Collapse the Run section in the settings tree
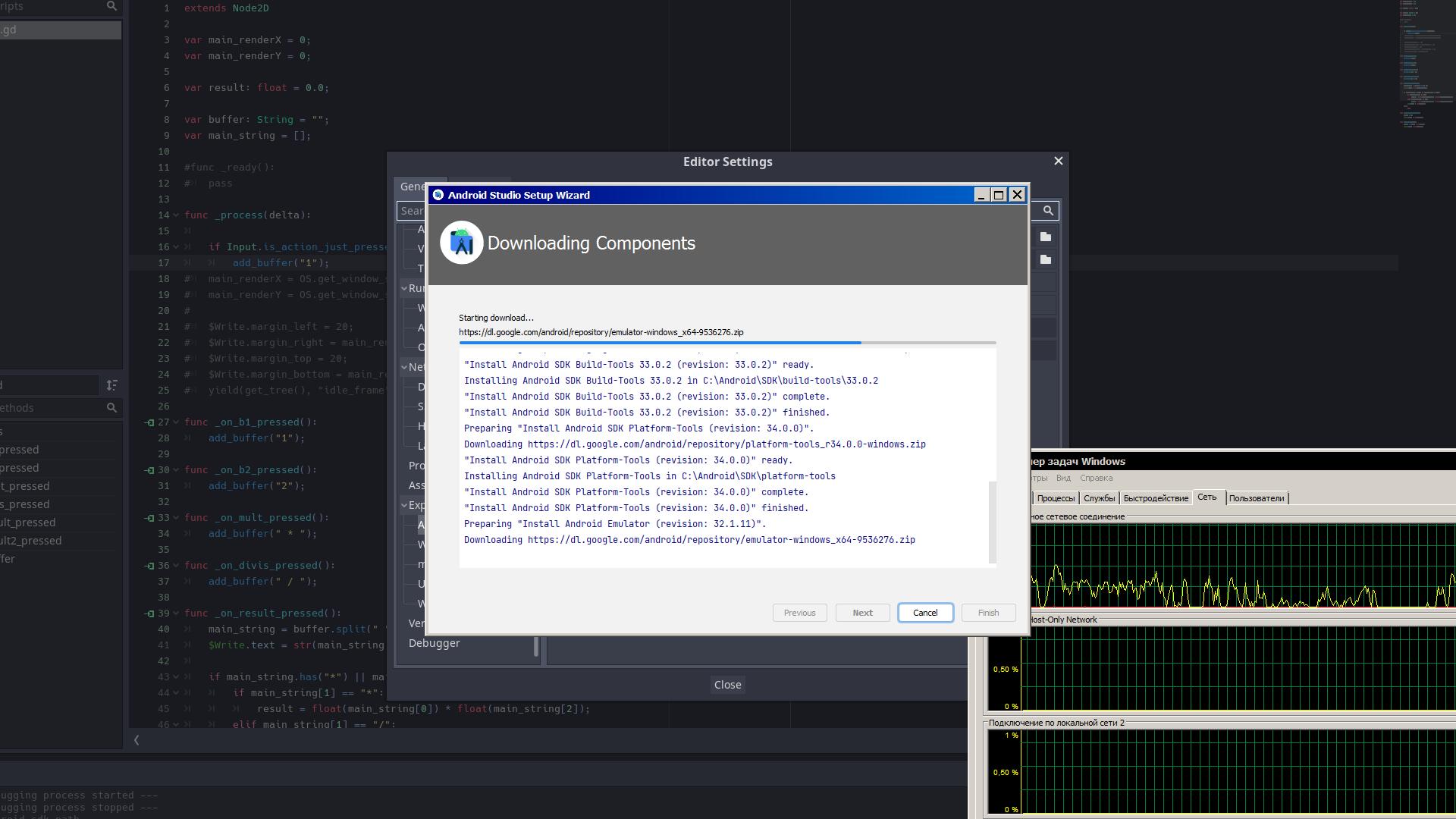The width and height of the screenshot is (1456, 819). click(404, 288)
